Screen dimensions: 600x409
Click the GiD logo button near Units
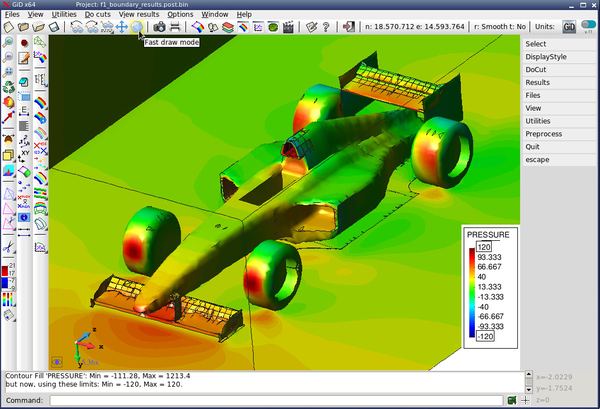pyautogui.click(x=568, y=28)
